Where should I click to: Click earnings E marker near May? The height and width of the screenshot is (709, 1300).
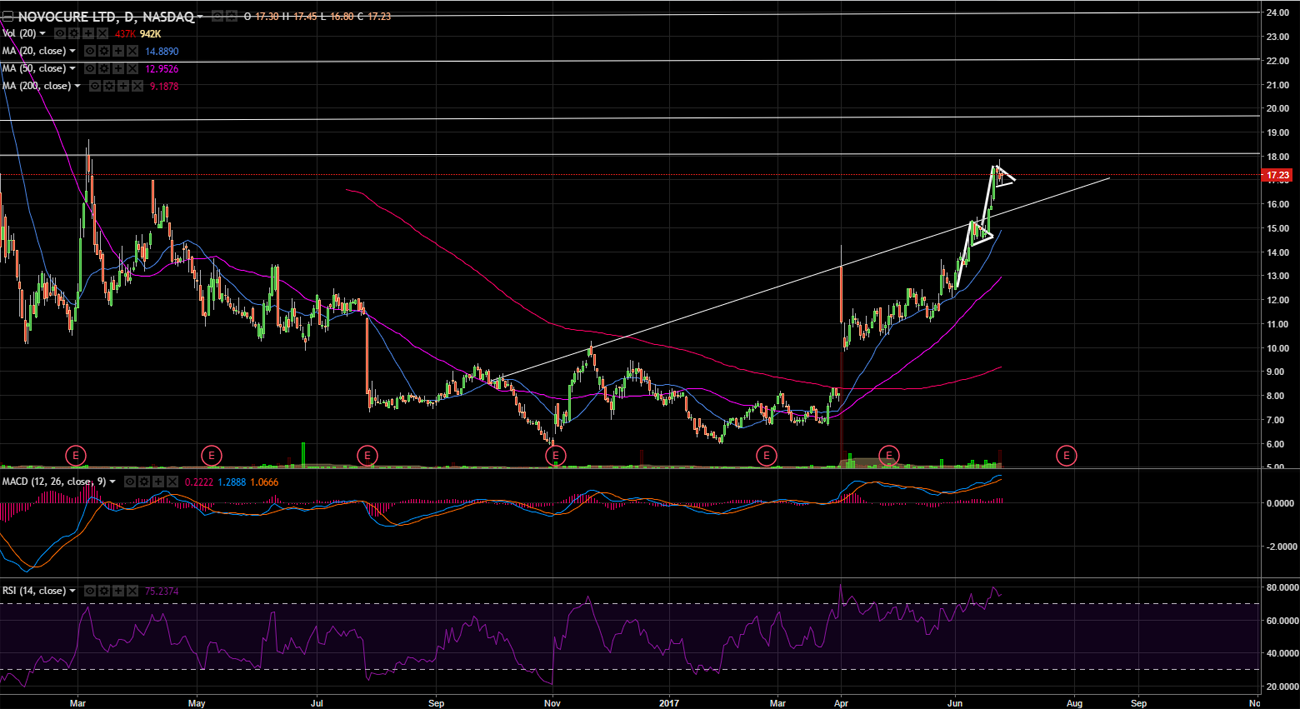pyautogui.click(x=211, y=456)
